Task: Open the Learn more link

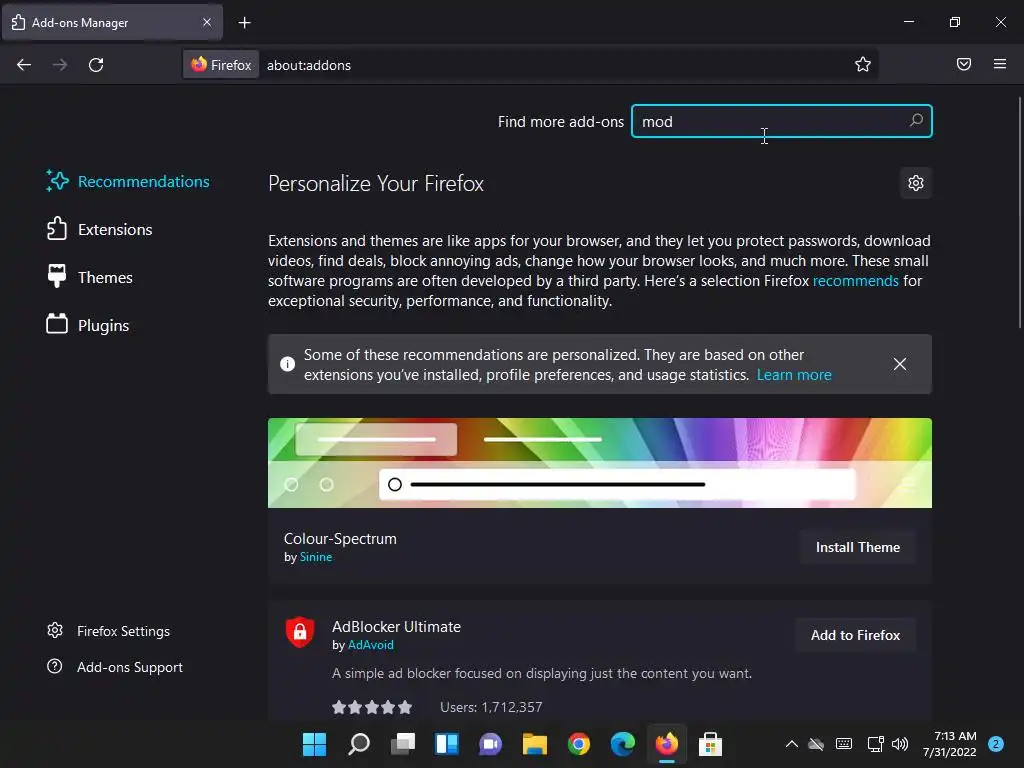Action: (794, 375)
